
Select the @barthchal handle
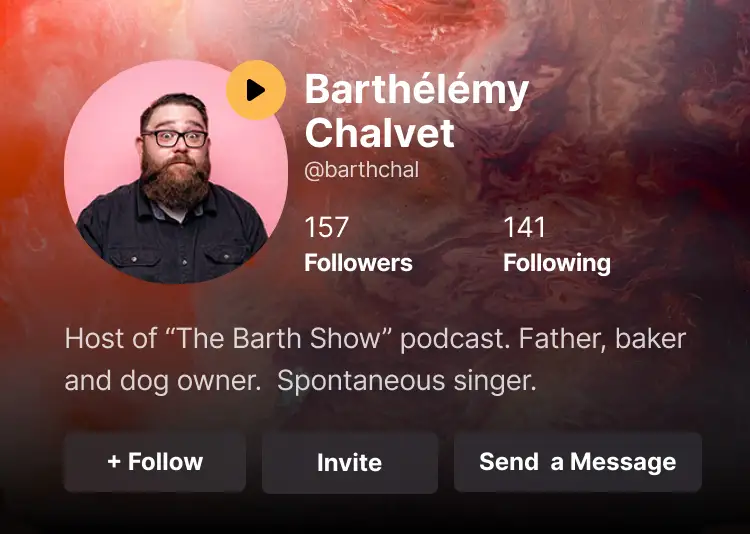(x=362, y=170)
